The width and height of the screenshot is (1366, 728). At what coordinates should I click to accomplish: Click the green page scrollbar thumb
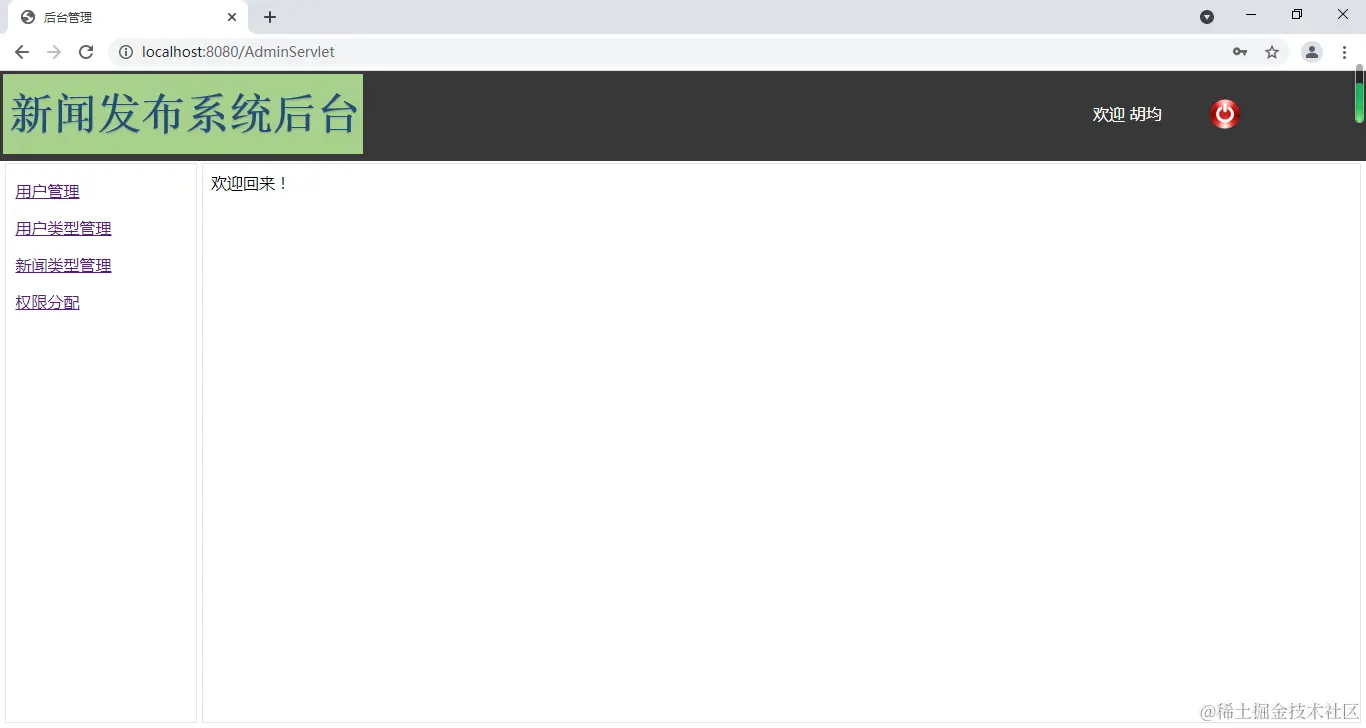(1360, 94)
